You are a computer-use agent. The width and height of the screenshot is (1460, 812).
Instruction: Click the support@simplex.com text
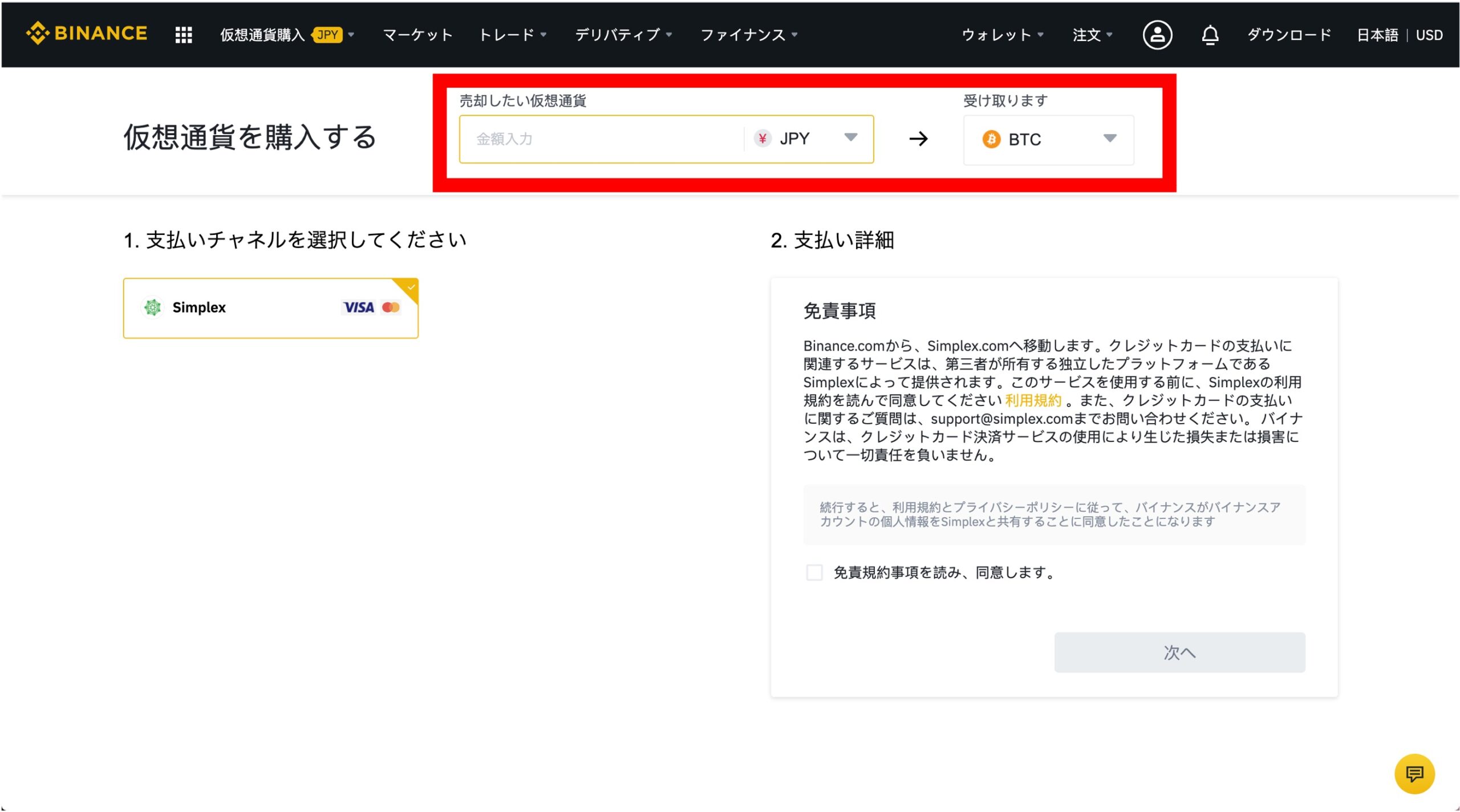pyautogui.click(x=1001, y=419)
